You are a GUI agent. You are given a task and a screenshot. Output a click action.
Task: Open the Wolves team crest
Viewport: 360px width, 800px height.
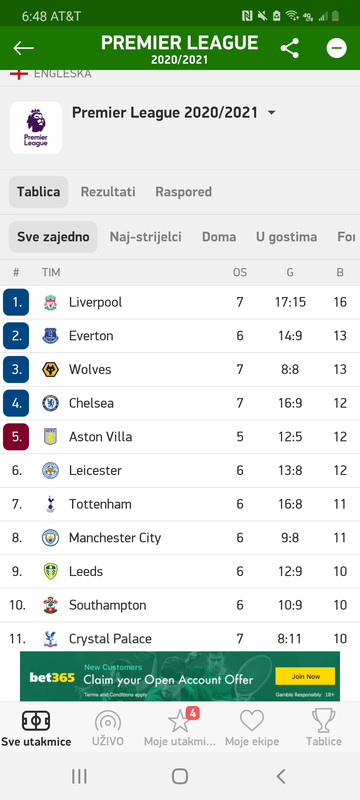50,369
